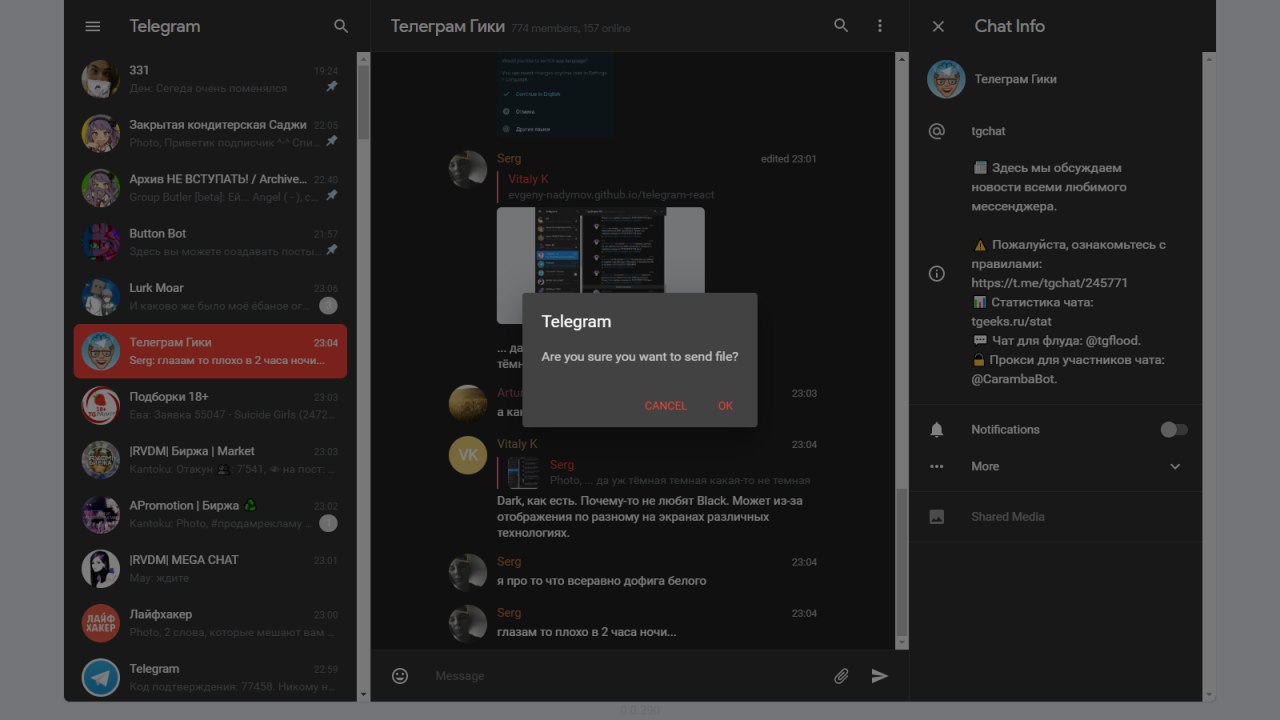Confirm sending file with OK
The height and width of the screenshot is (720, 1280).
pyautogui.click(x=726, y=406)
